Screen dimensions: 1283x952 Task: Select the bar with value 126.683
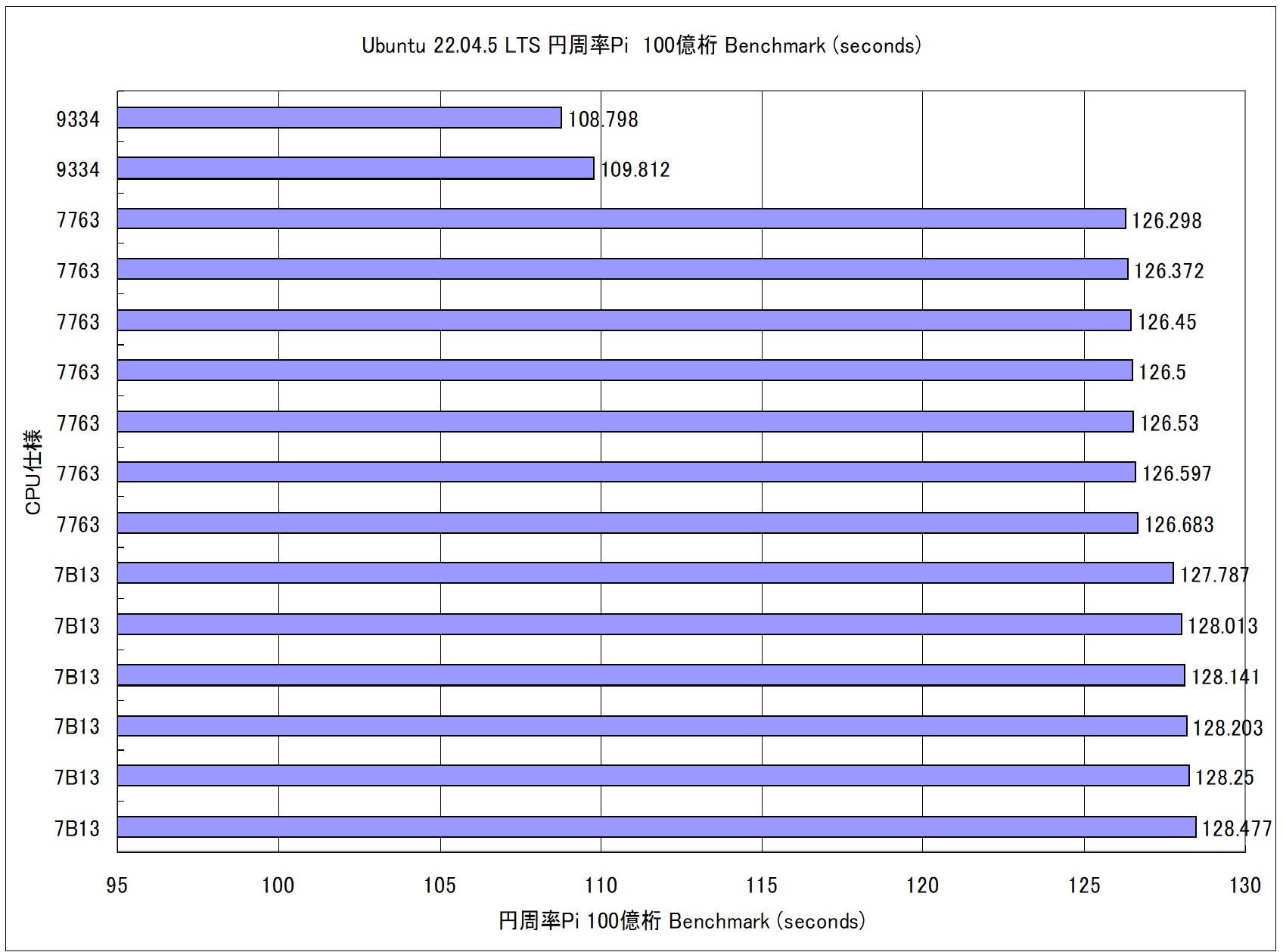click(x=627, y=523)
